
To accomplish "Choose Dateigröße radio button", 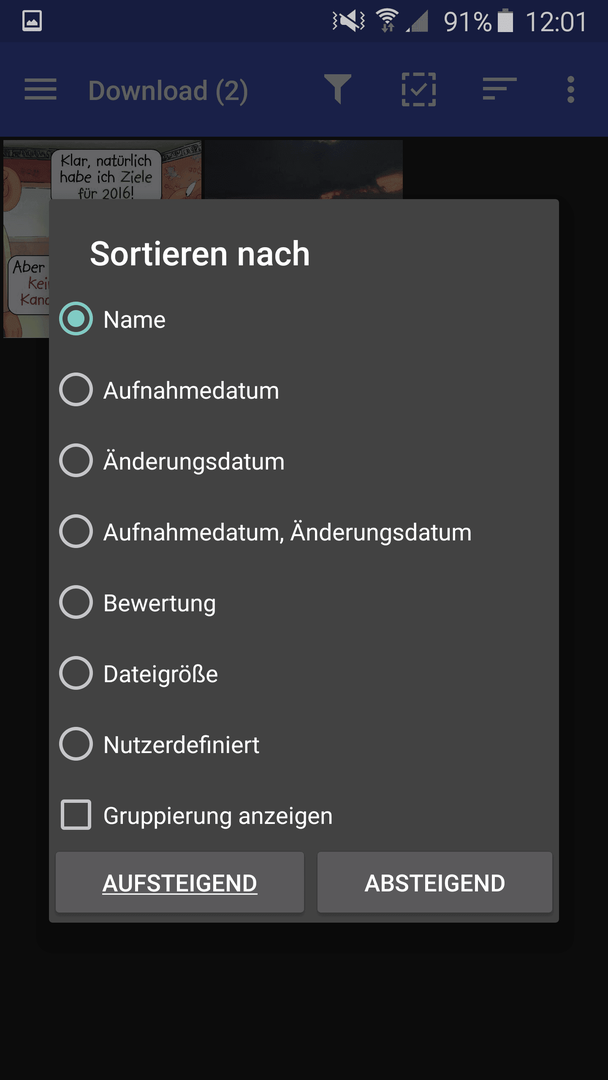I will click(304, 674).
